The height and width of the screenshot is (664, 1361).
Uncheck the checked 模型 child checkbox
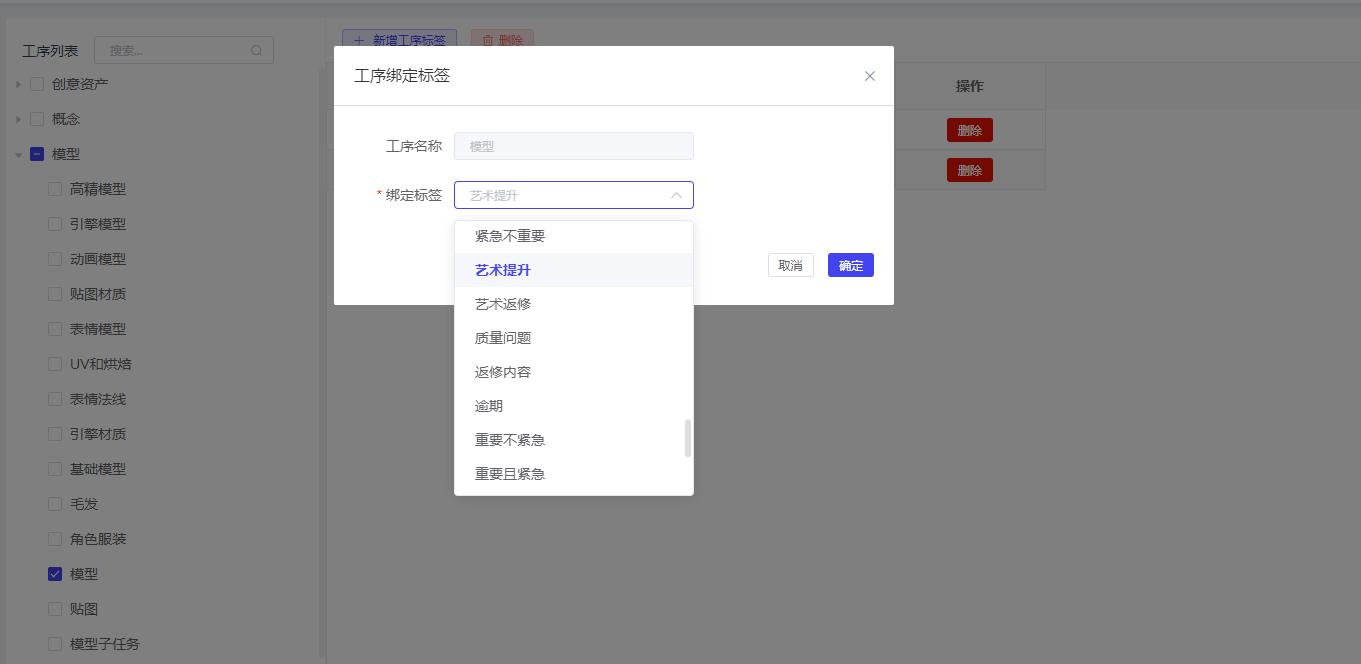pos(55,574)
